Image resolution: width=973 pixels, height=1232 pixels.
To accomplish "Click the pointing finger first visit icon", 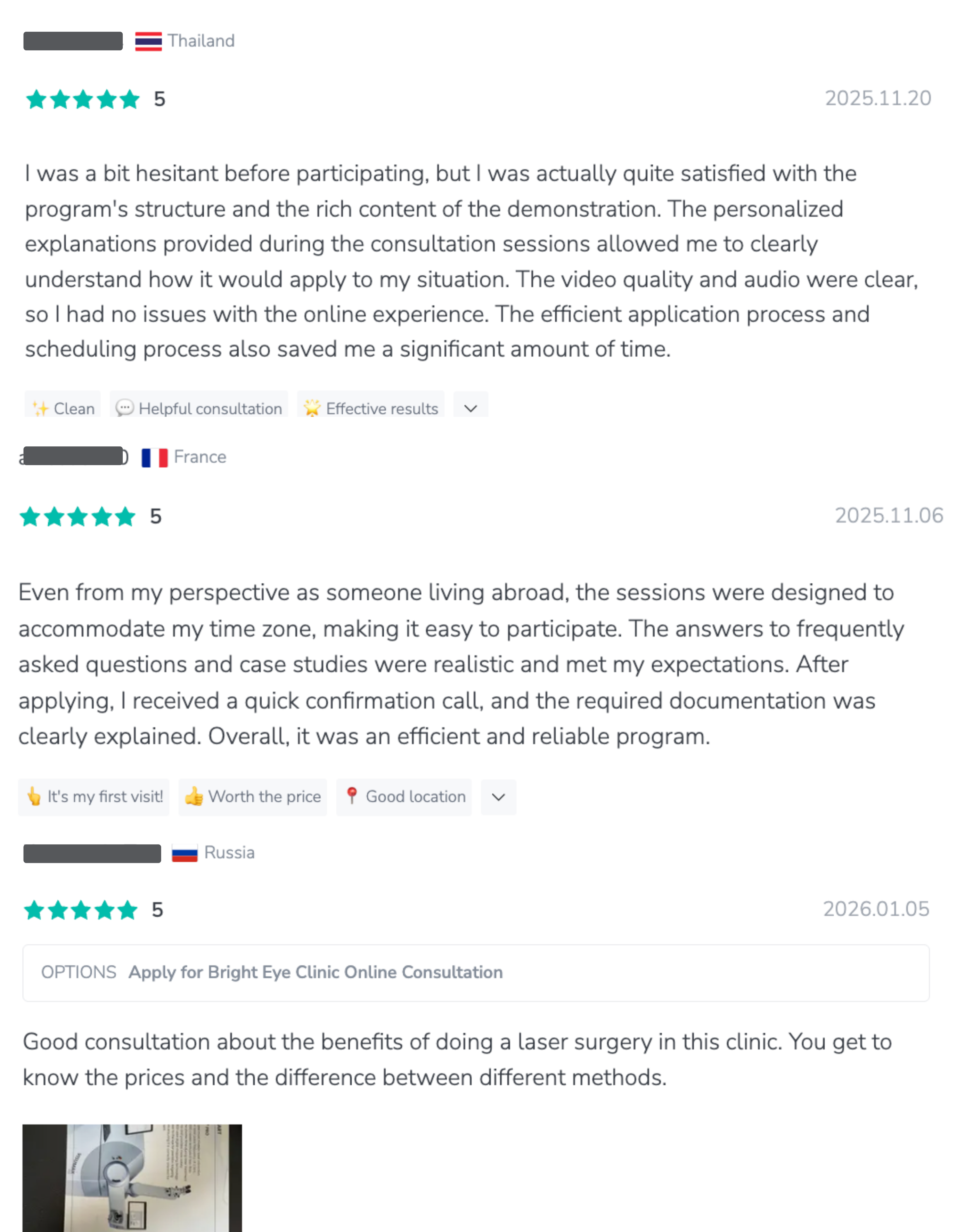I will point(34,796).
